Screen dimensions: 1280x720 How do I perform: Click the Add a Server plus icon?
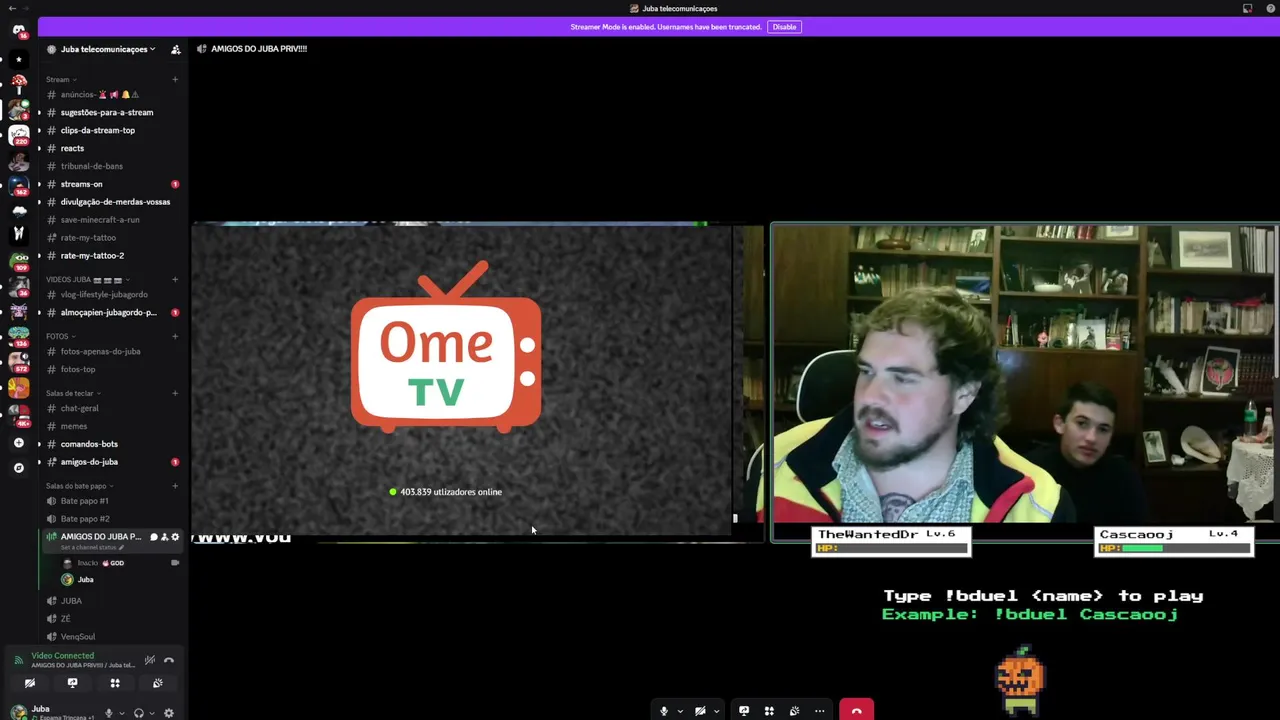tap(19, 443)
